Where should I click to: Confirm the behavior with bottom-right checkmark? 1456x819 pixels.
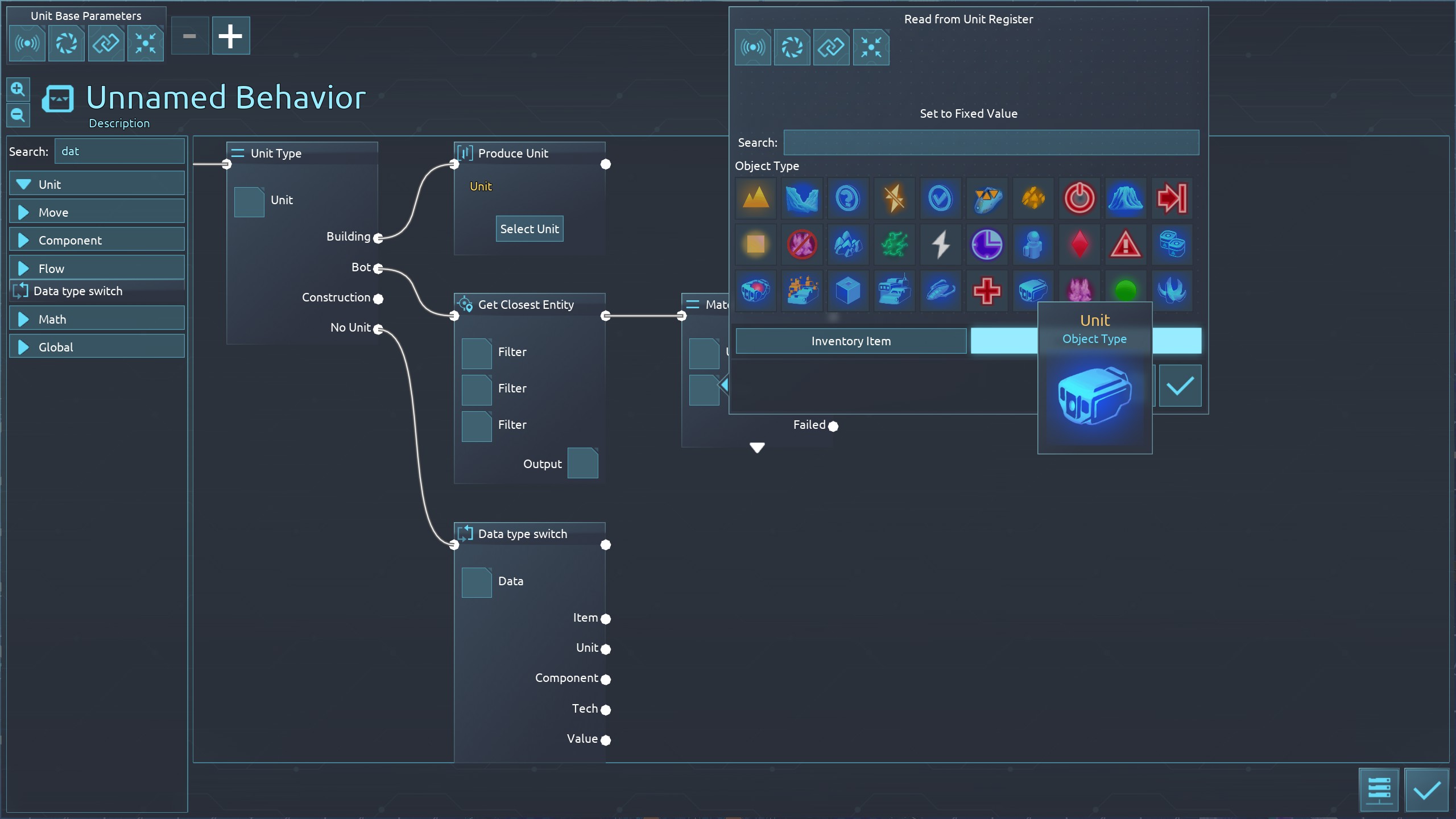(x=1426, y=790)
